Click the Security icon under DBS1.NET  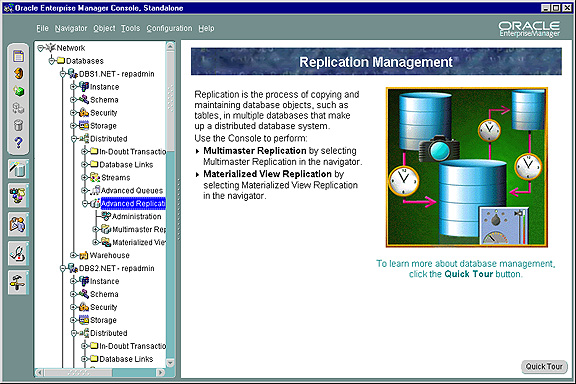84,112
